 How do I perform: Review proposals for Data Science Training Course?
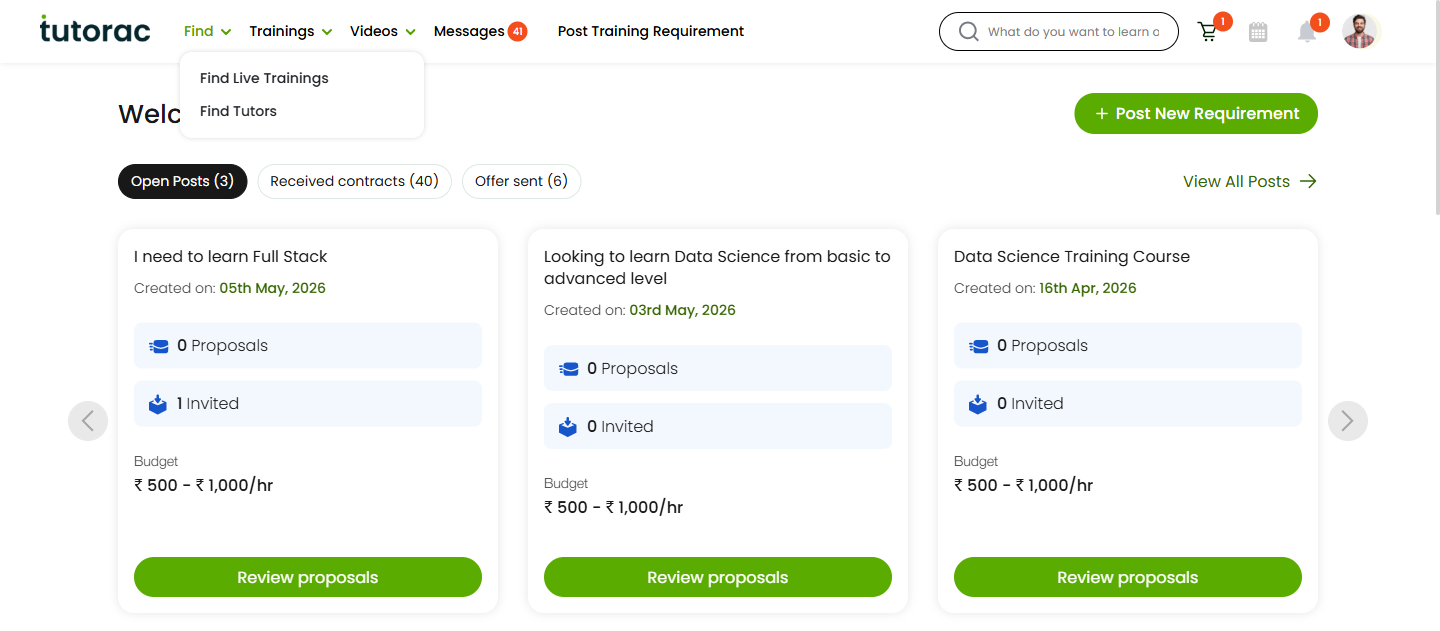pos(1128,577)
